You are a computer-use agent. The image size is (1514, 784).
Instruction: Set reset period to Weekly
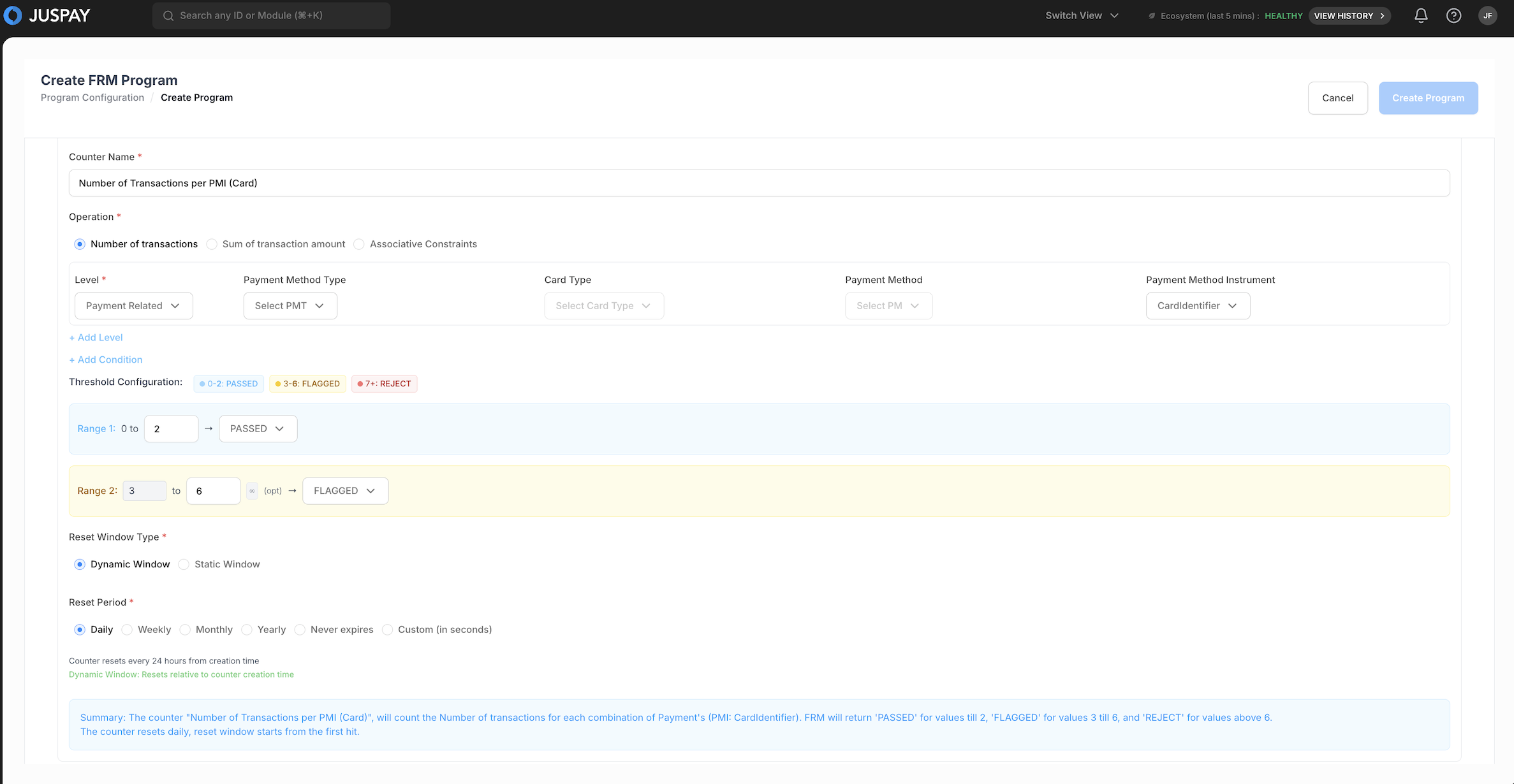click(127, 630)
